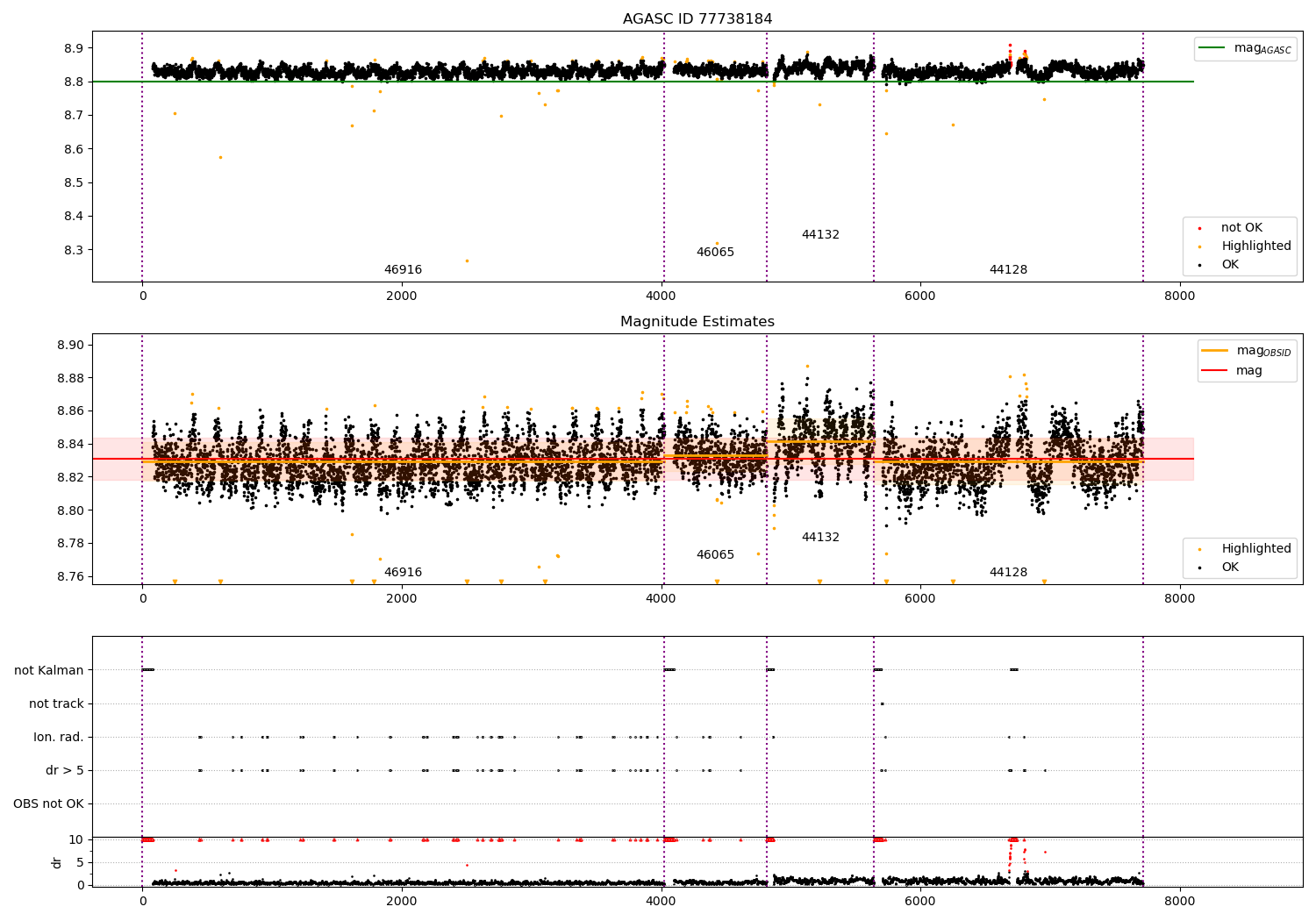This screenshot has width=1316, height=921.
Task: Click the "OBS not OK" row label
Action: (x=49, y=804)
